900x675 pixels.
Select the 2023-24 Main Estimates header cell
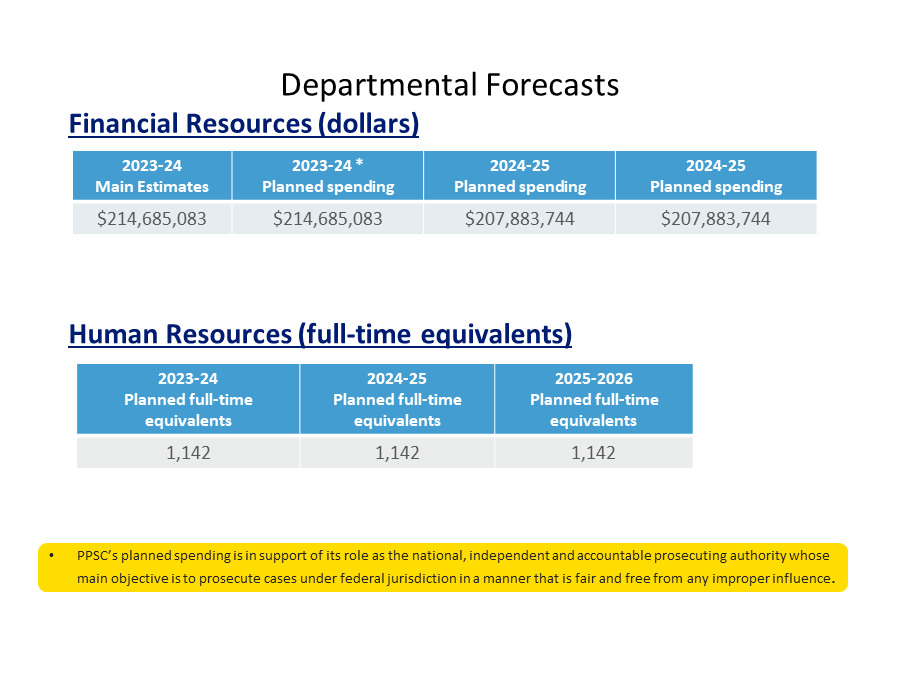tap(152, 175)
